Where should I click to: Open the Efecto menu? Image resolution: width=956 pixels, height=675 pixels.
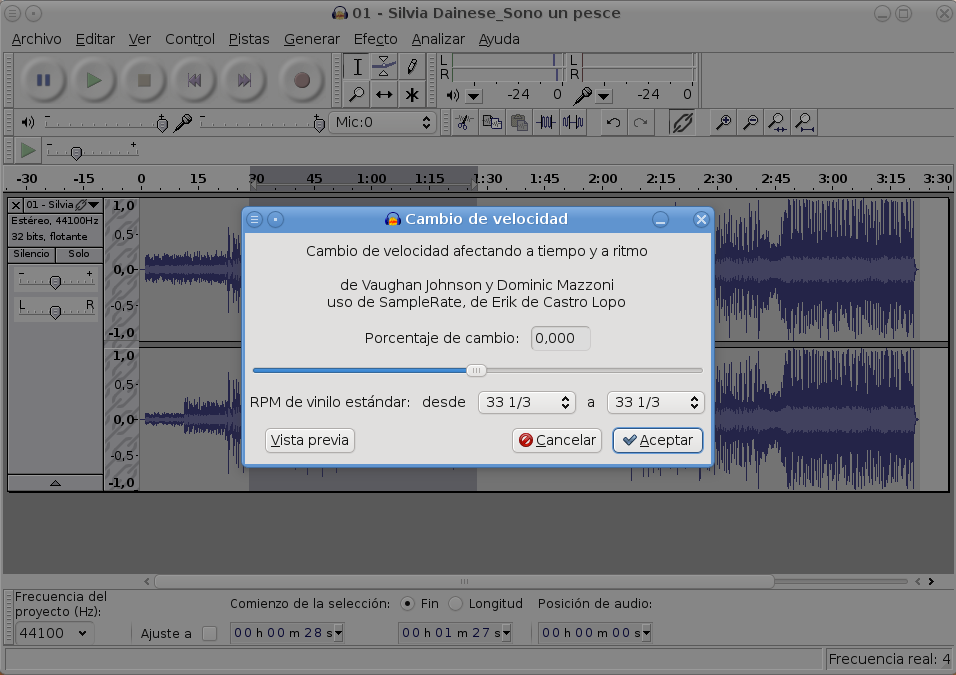click(x=376, y=39)
